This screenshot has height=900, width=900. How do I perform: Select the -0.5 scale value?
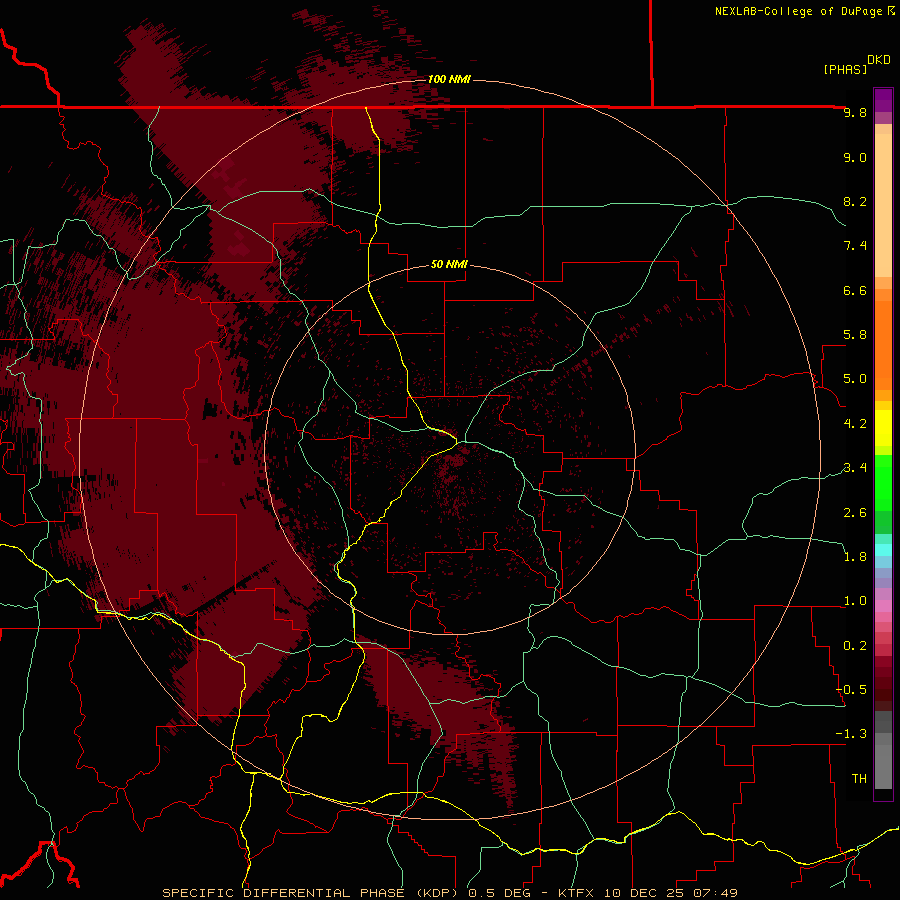pyautogui.click(x=851, y=690)
